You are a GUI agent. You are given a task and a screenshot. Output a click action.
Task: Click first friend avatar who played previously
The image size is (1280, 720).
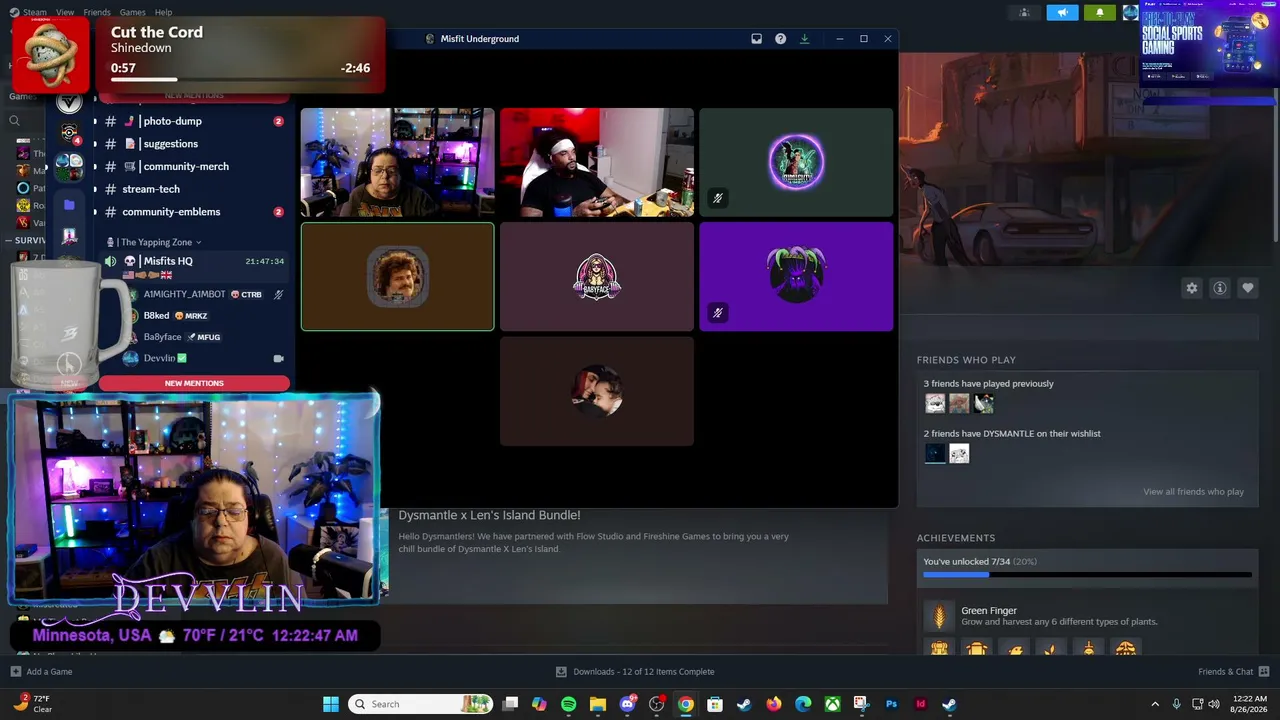tap(935, 404)
